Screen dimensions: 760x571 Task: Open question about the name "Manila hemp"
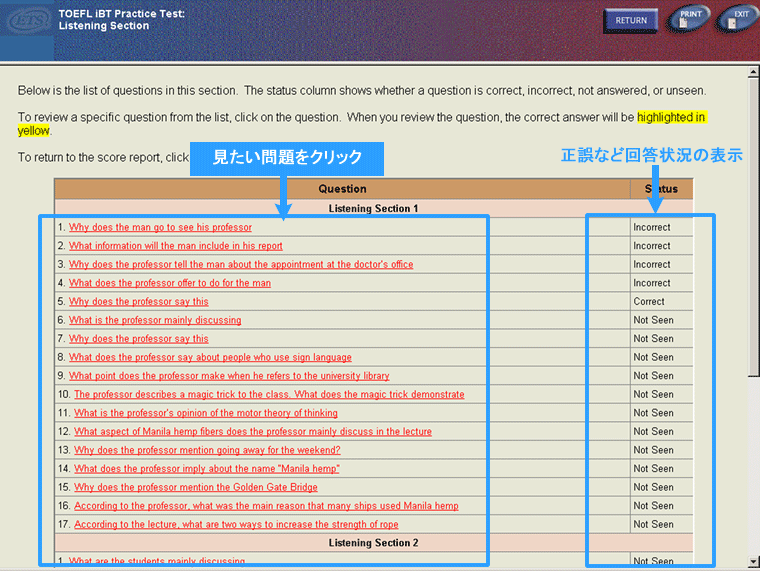coord(207,469)
